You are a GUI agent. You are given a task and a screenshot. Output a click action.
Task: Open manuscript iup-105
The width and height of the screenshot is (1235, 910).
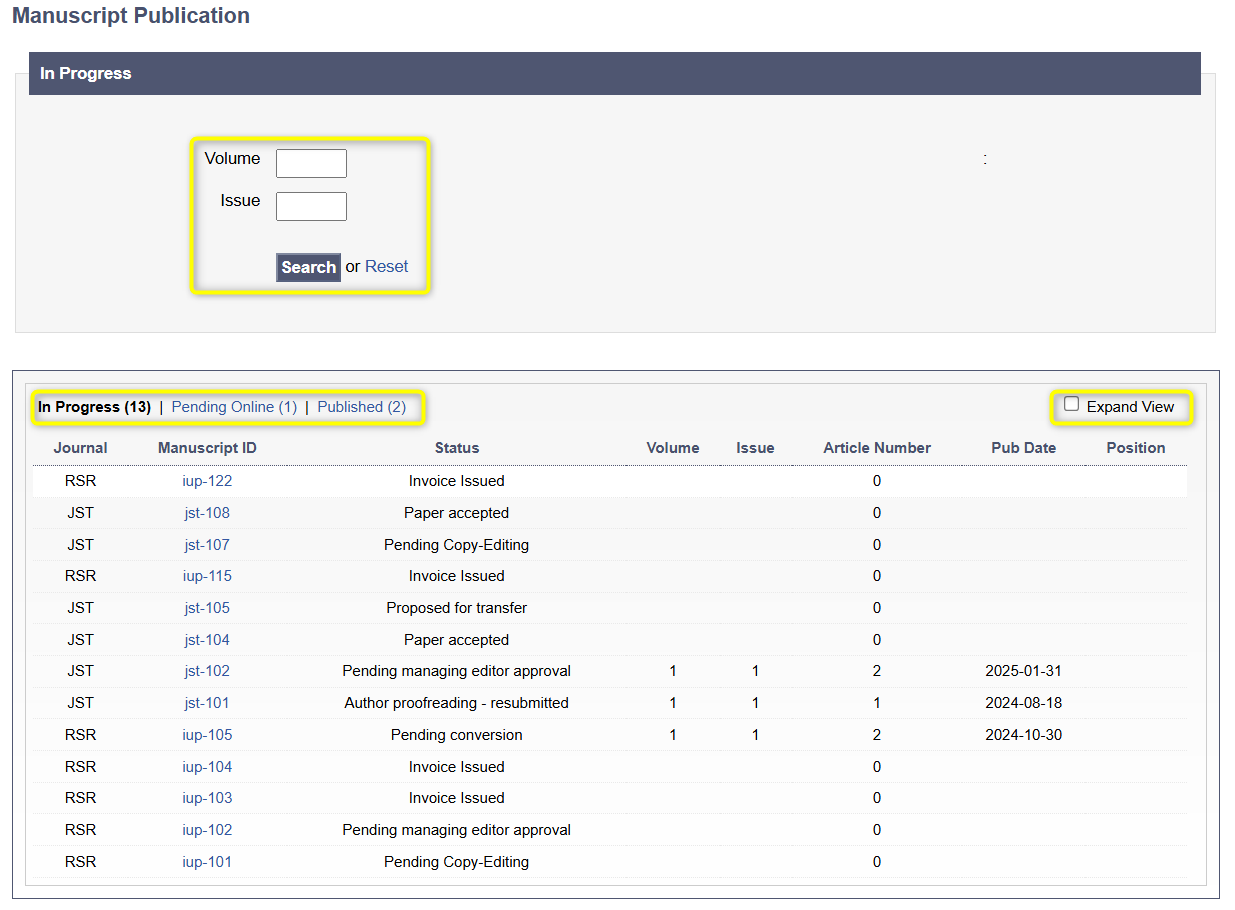(207, 735)
